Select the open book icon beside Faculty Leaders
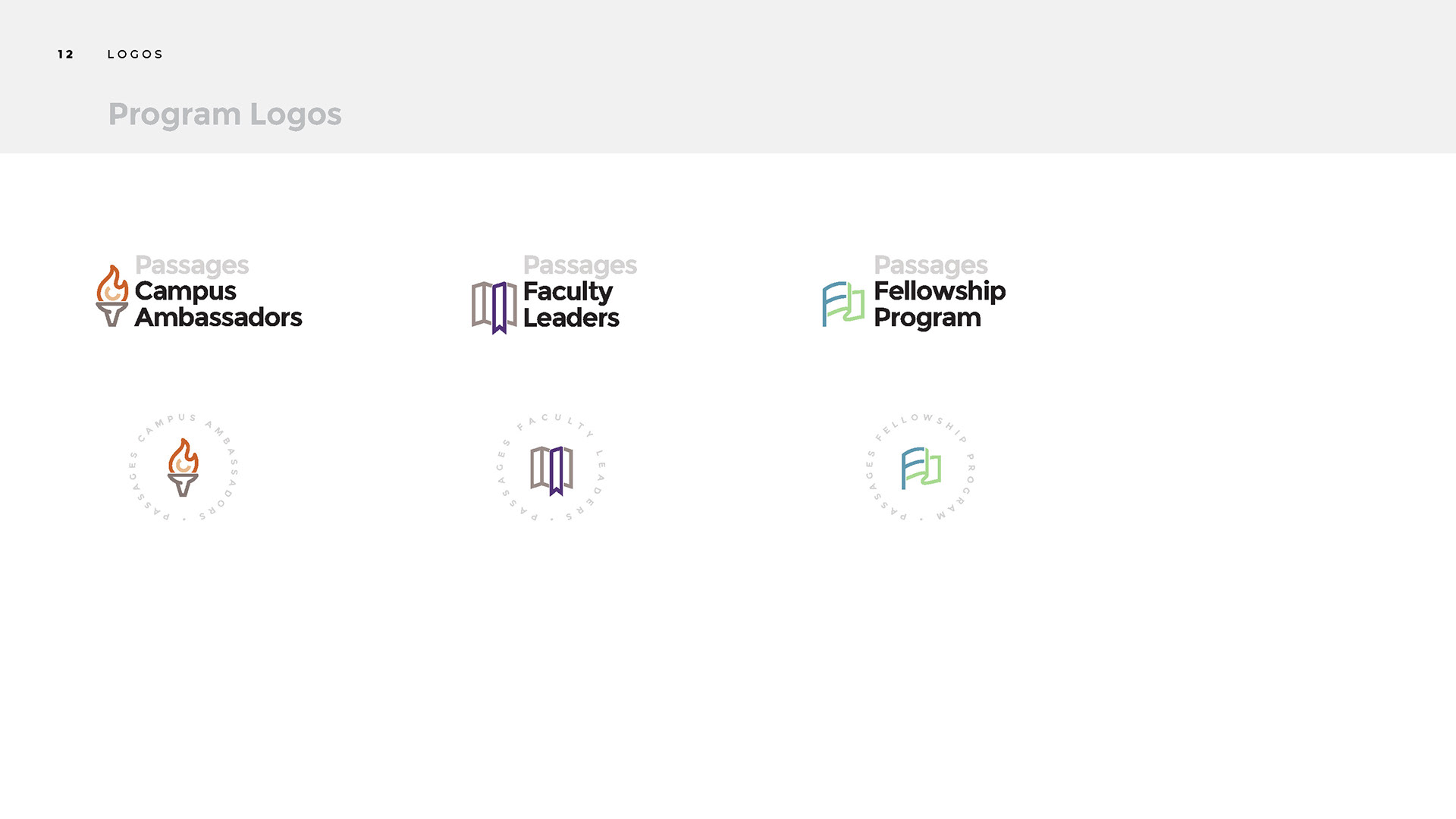 pos(494,308)
